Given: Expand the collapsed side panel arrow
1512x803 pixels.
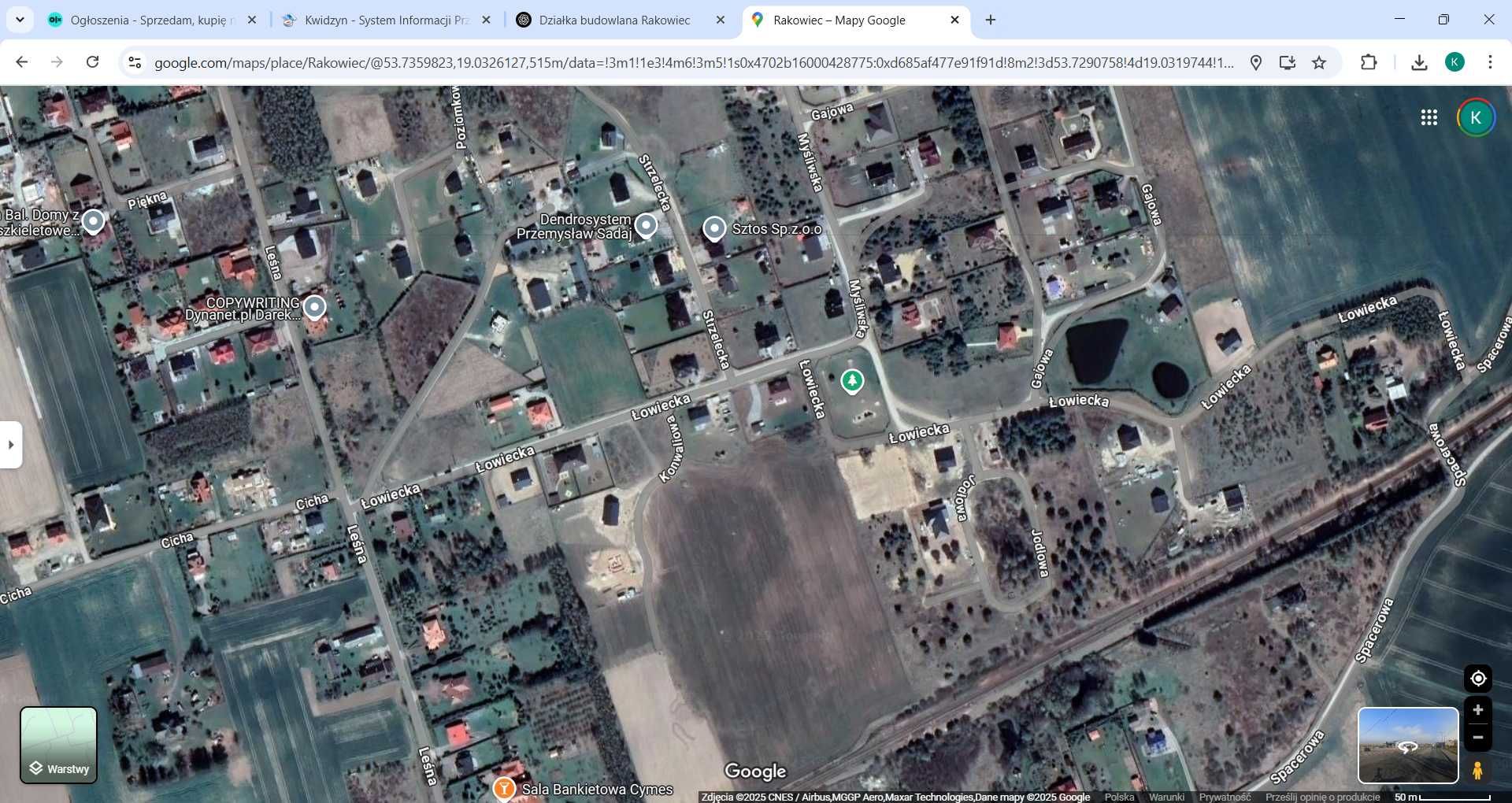Looking at the screenshot, I should pos(10,444).
